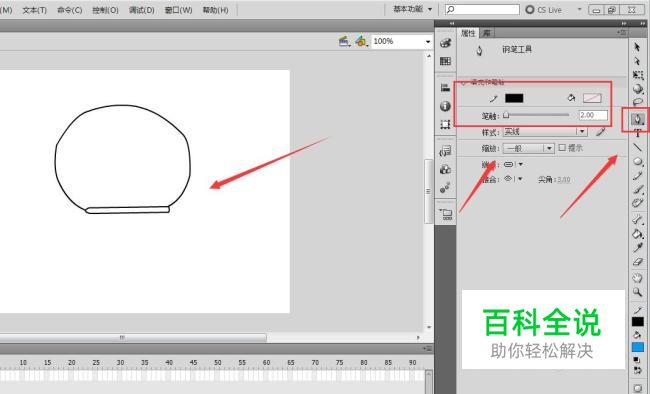650x394 pixels.
Task: Select the Eraser tool
Action: [x=638, y=262]
